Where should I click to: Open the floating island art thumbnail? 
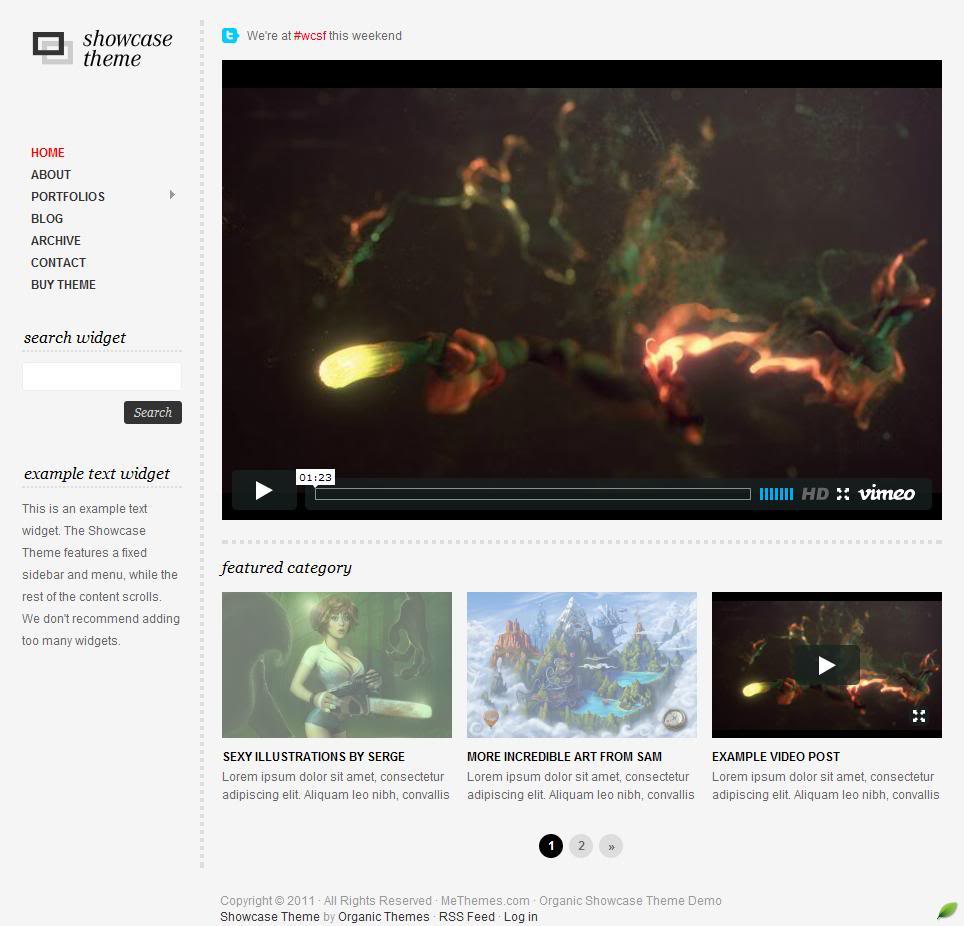[582, 665]
